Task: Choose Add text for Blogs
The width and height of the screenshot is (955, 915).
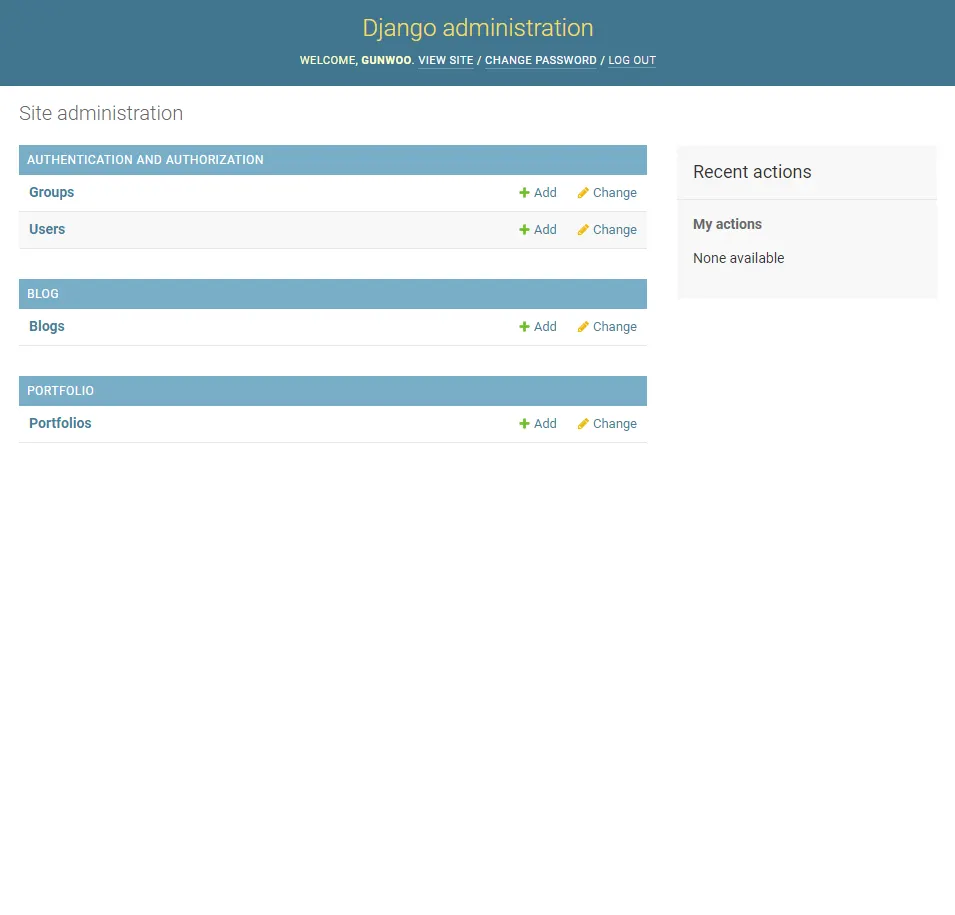Action: 545,327
